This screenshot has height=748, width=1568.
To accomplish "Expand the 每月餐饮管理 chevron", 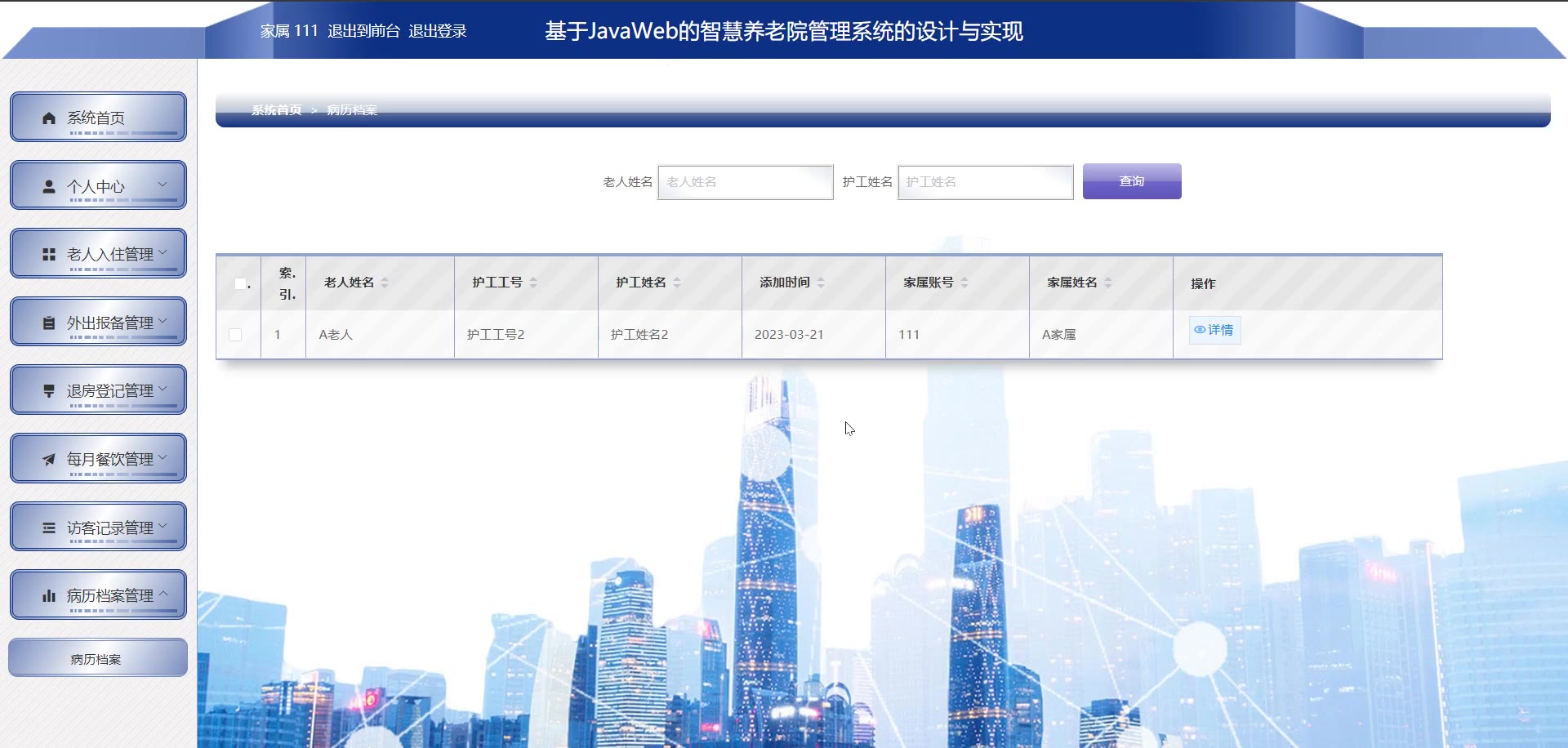I will coord(163,457).
